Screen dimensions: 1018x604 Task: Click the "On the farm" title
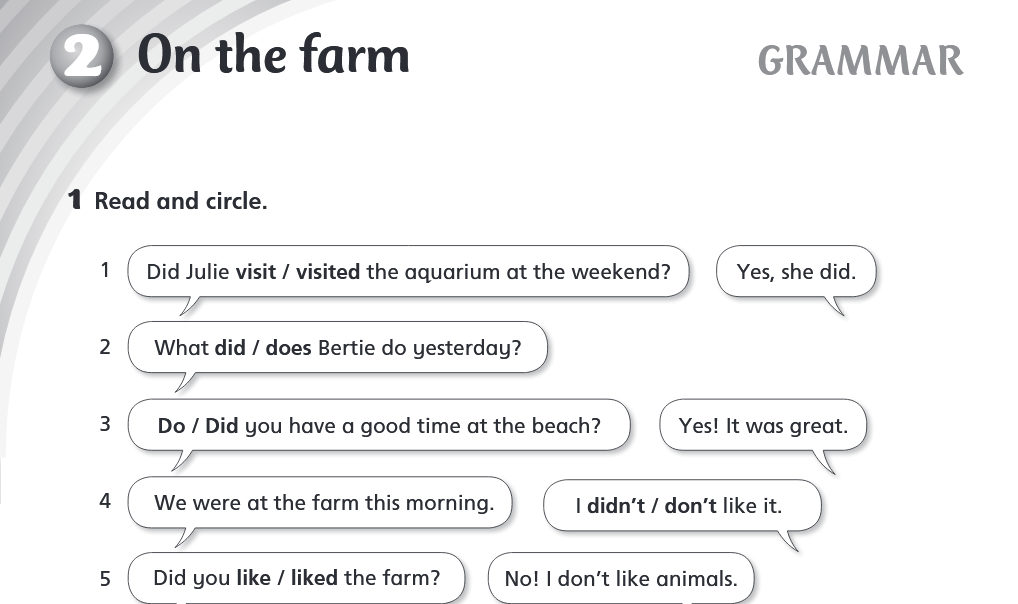[273, 55]
